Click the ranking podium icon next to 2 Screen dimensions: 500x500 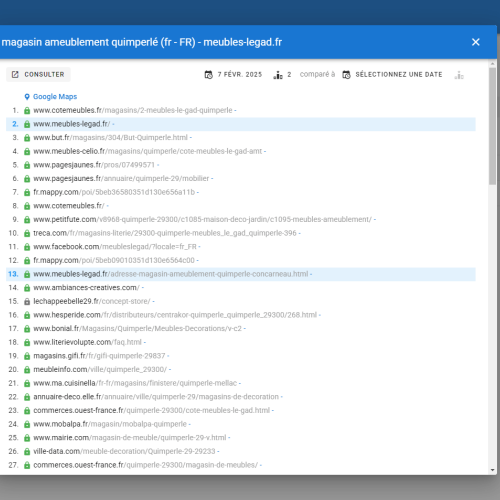278,75
